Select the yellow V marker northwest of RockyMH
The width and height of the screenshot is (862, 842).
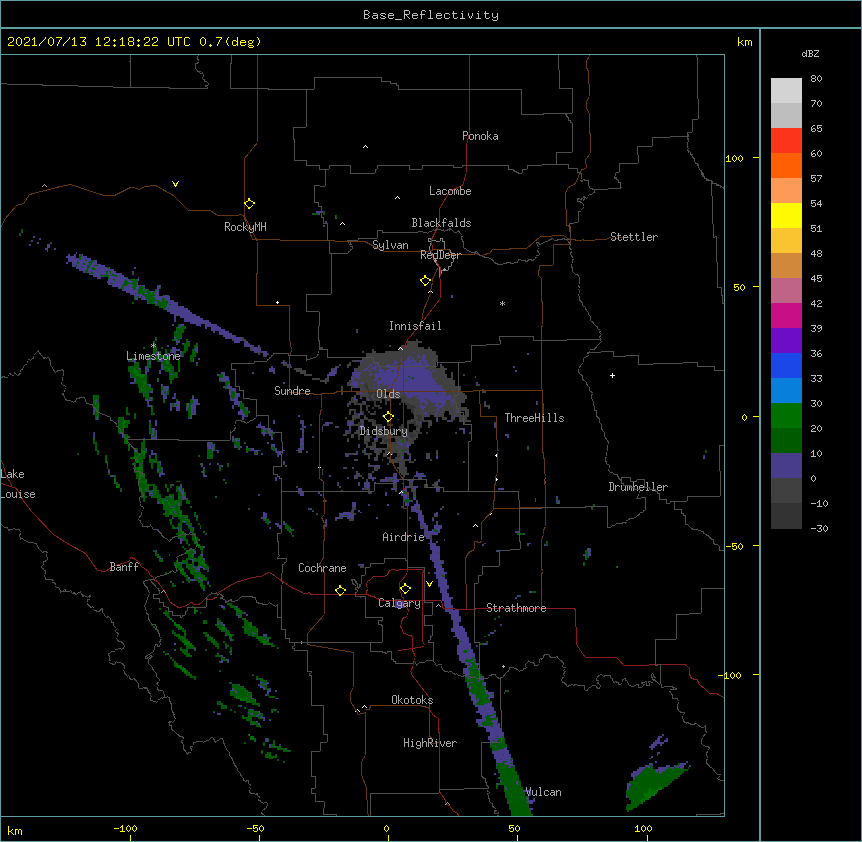pyautogui.click(x=175, y=184)
